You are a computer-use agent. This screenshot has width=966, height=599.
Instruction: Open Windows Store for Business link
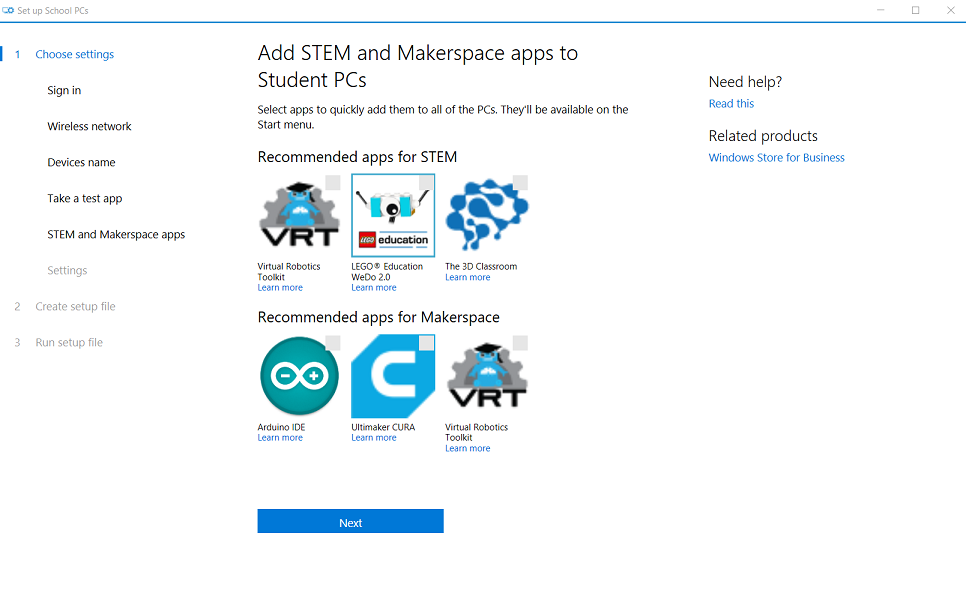coord(776,158)
